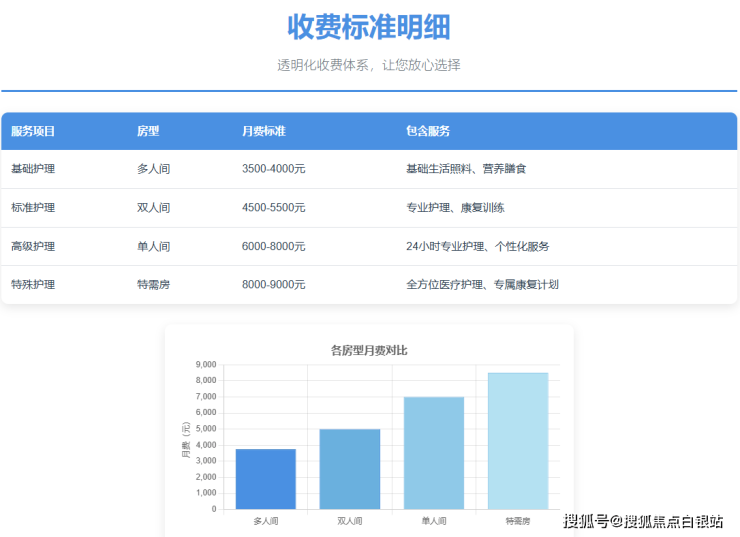Click the 透明化收费体系 subtitle text
This screenshot has height=537, width=740.
coord(368,65)
